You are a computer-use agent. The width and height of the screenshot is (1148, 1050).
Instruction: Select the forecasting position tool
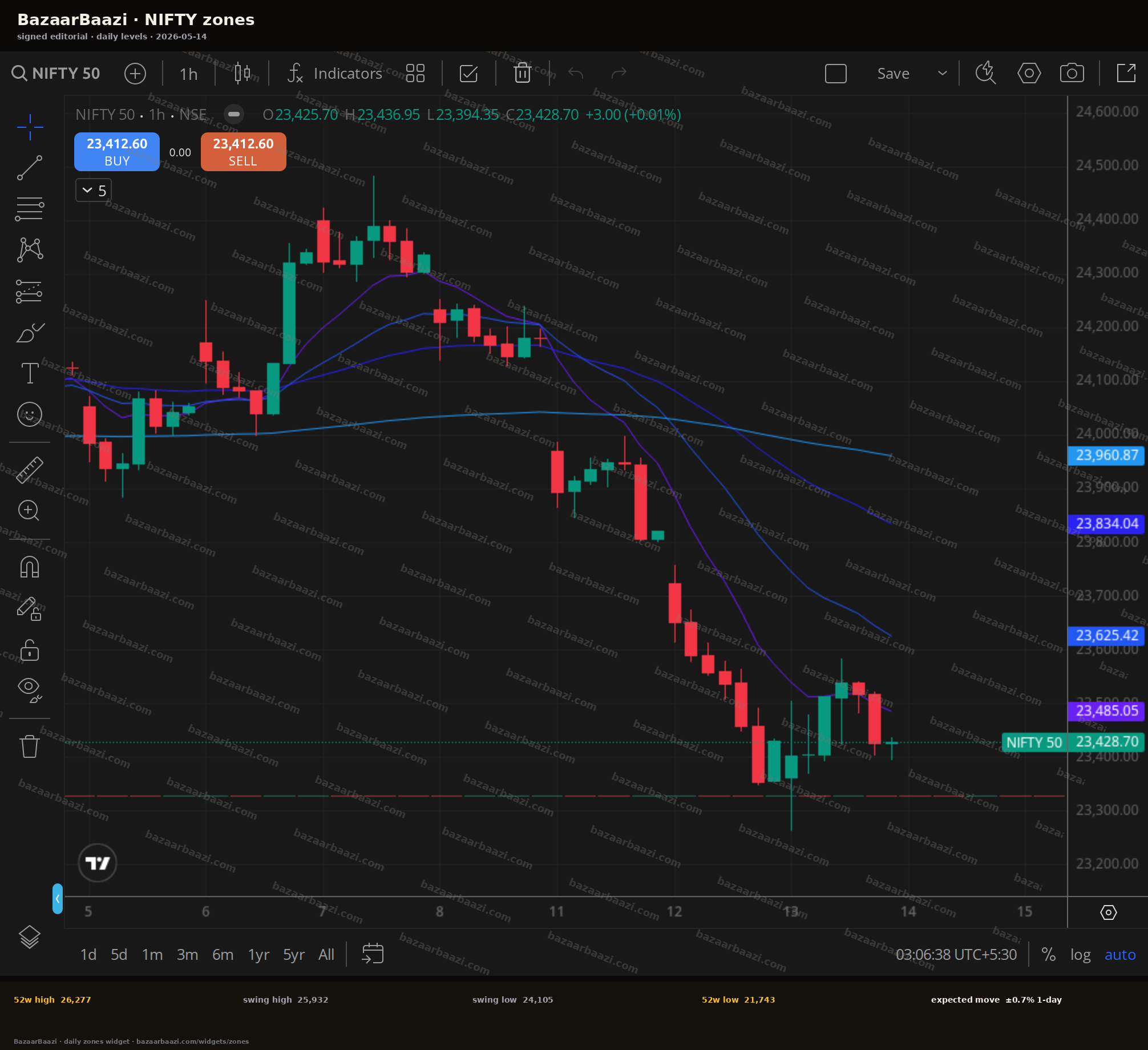30,291
